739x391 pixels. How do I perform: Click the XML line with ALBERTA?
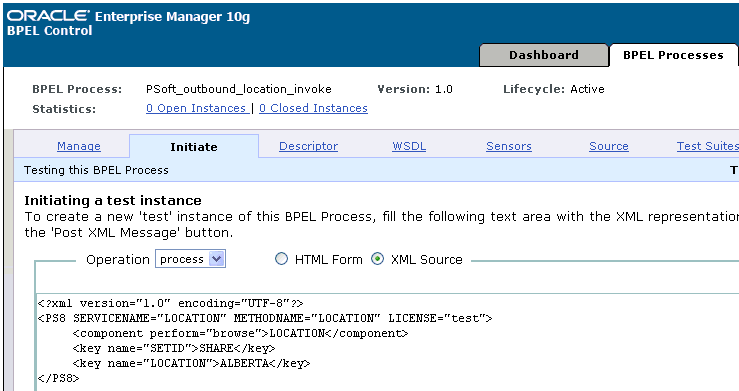(x=191, y=364)
